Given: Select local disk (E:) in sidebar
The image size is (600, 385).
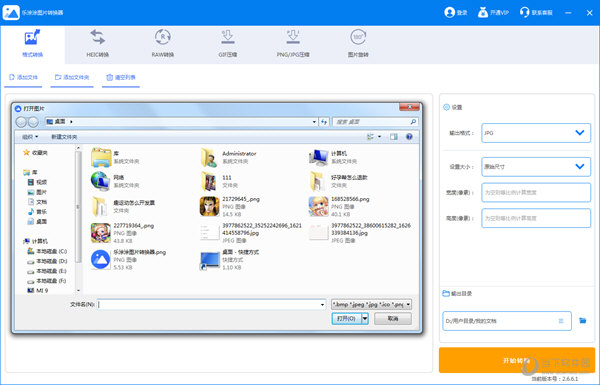Looking at the screenshot, I should pos(47,271).
